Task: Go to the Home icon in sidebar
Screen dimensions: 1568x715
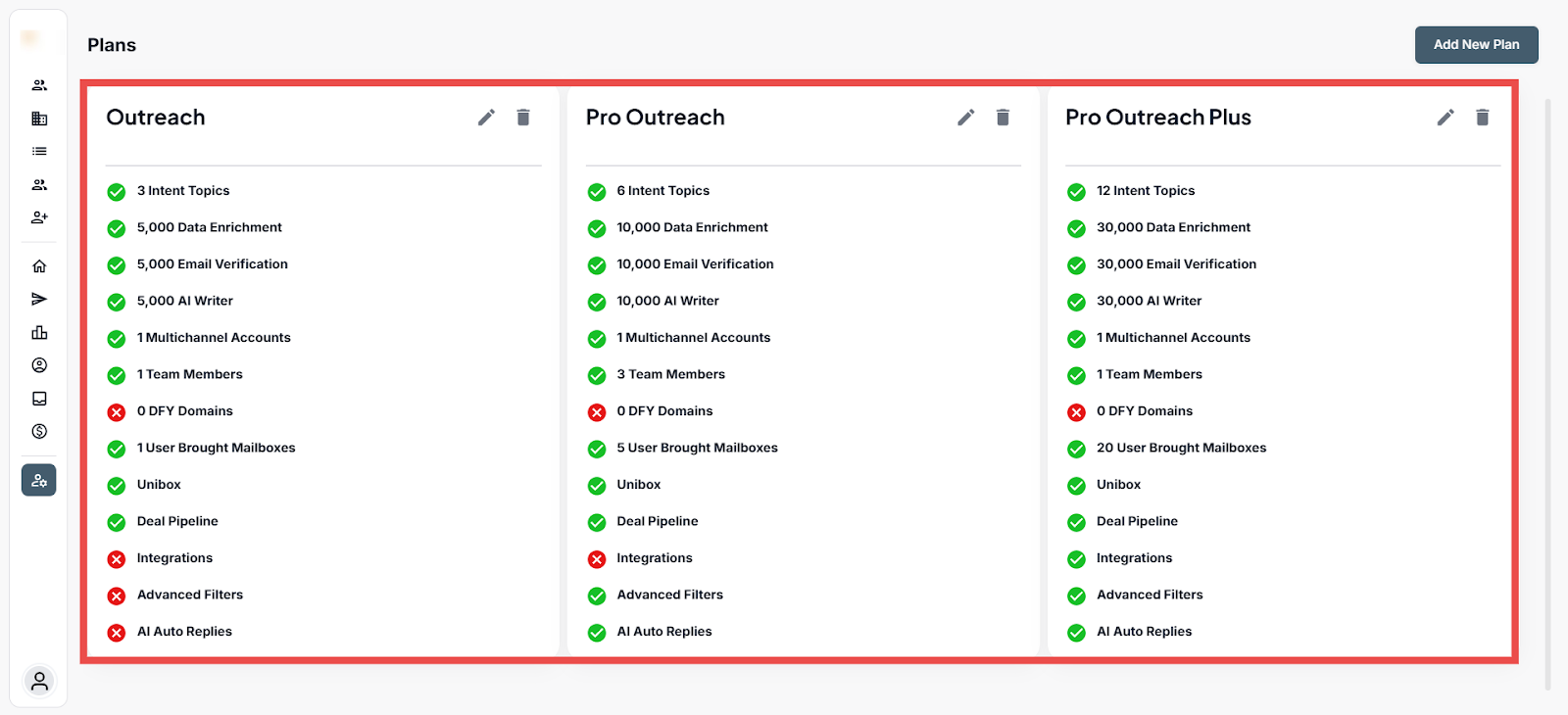Action: [39, 266]
